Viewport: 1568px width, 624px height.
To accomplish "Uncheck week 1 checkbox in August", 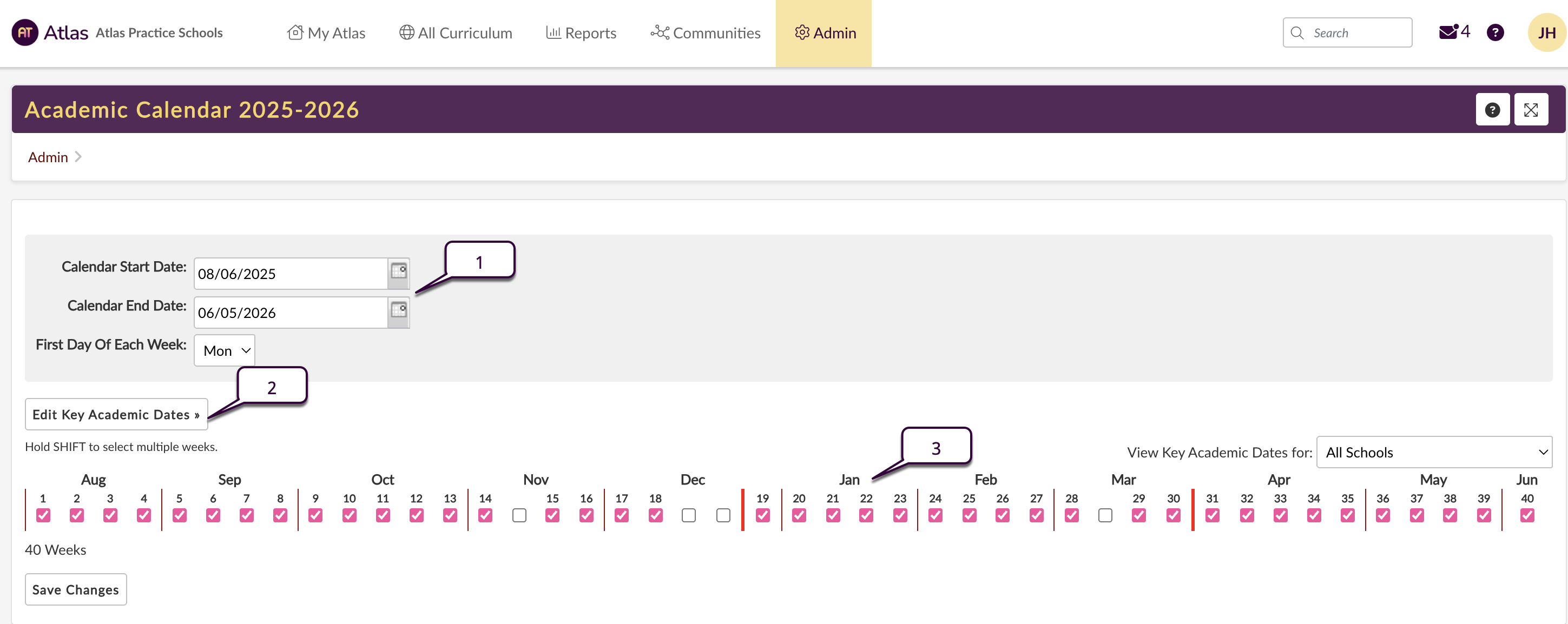I will [x=43, y=515].
